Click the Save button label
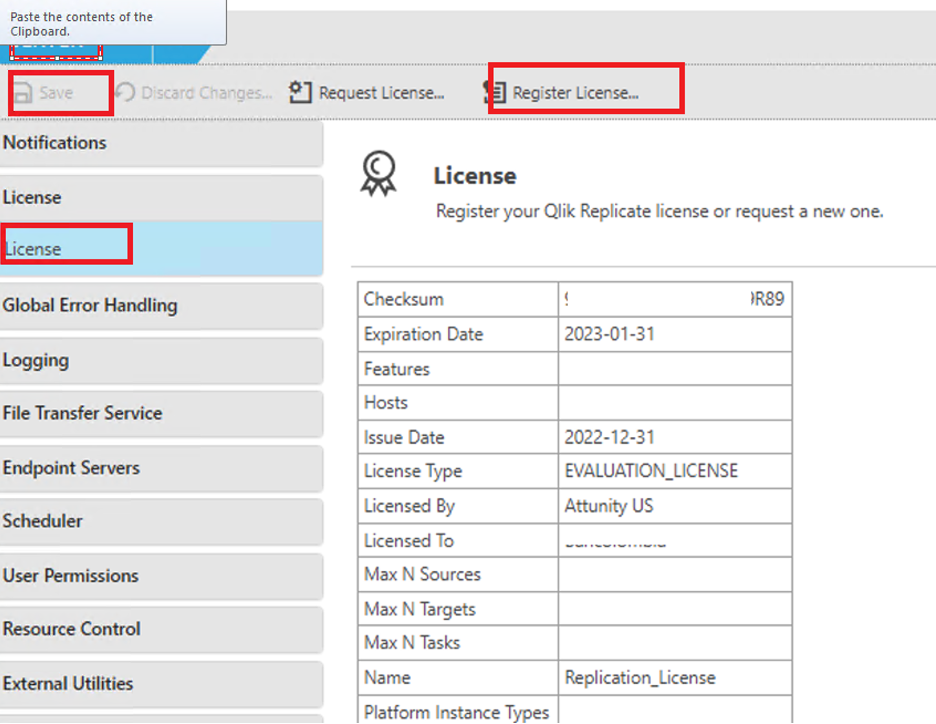This screenshot has width=936, height=724. tap(56, 93)
